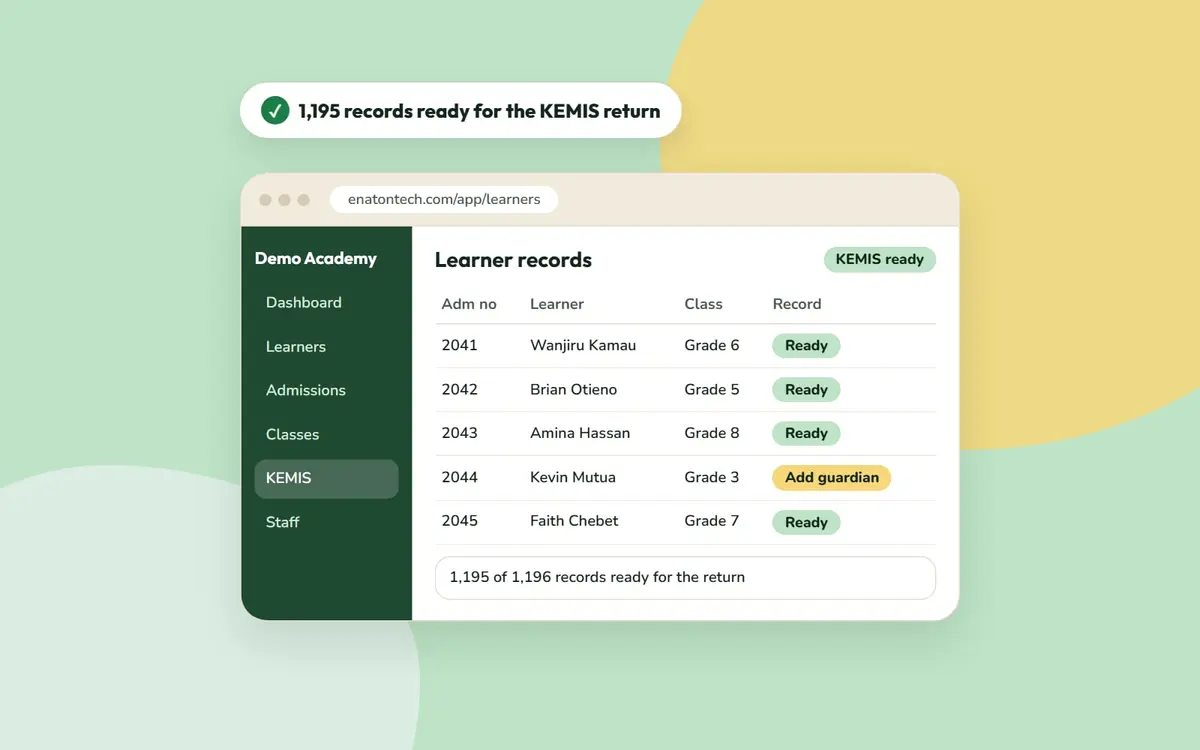Click admission number 2042
This screenshot has width=1200, height=750.
(460, 389)
